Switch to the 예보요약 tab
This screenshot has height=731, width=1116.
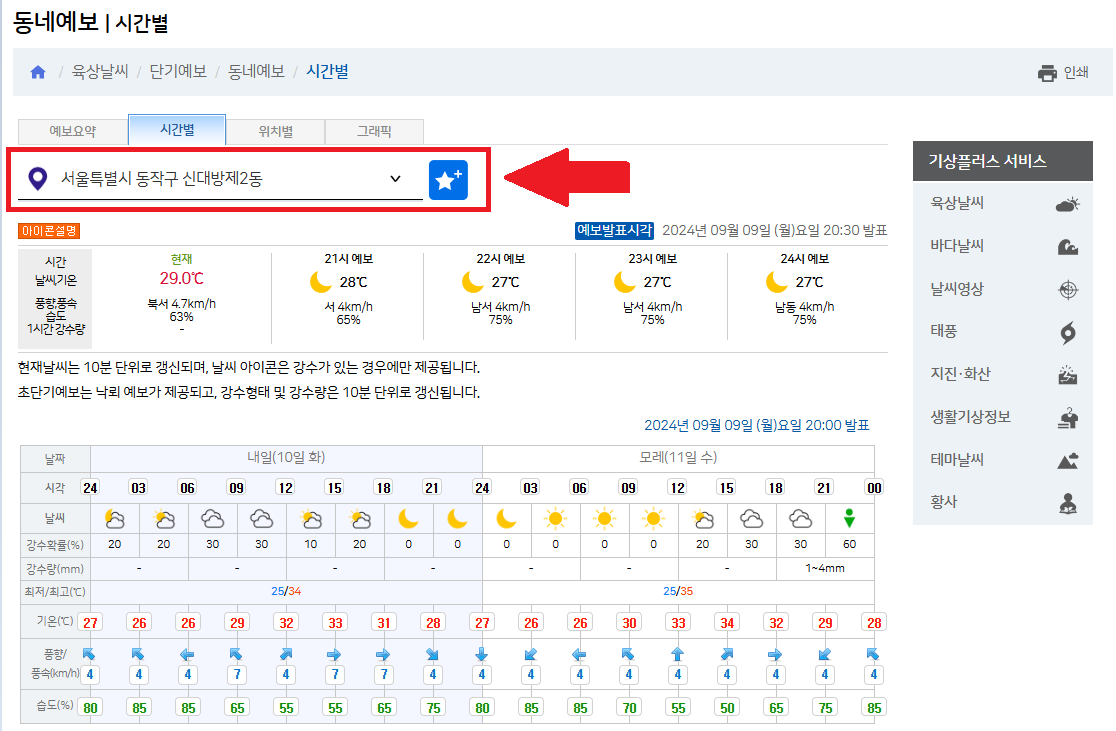(x=72, y=131)
